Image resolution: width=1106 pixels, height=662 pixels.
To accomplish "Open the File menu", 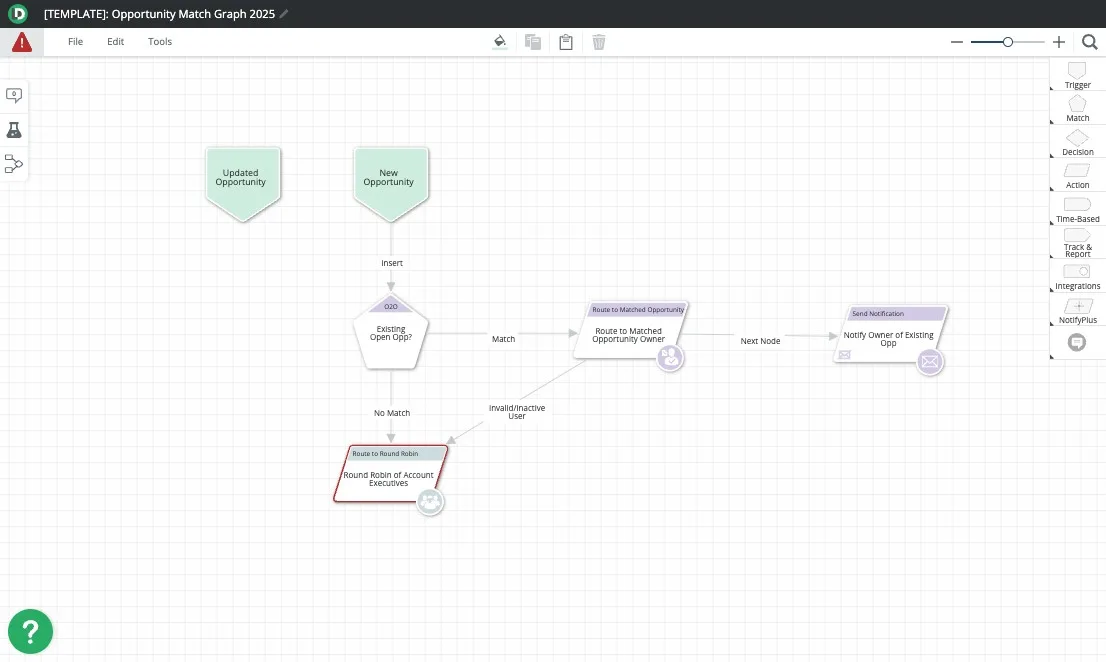I will point(75,42).
